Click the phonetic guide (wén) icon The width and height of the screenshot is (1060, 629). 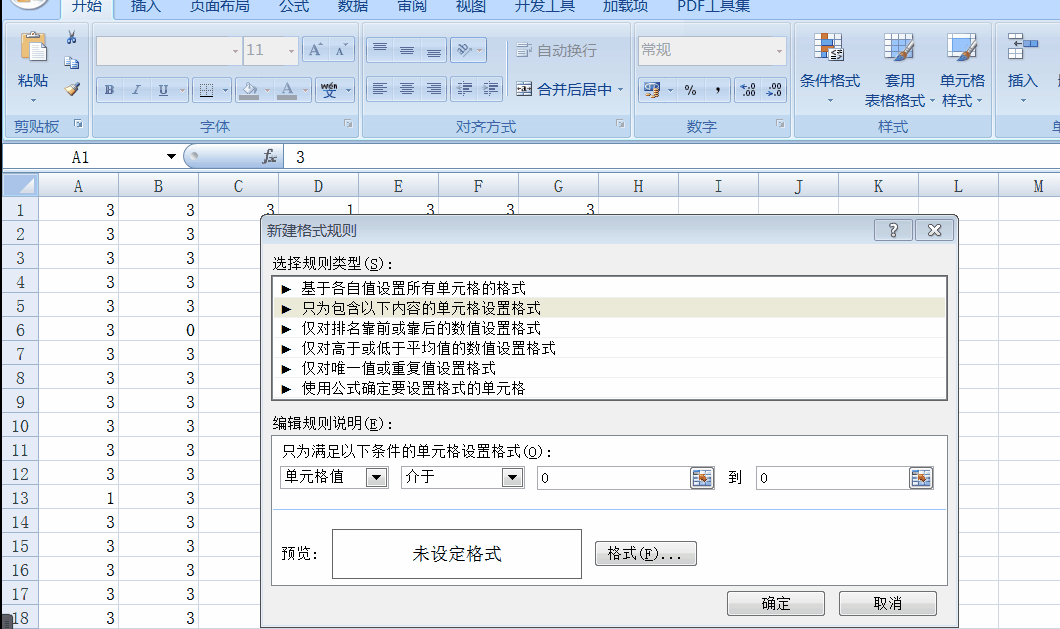pyautogui.click(x=329, y=89)
